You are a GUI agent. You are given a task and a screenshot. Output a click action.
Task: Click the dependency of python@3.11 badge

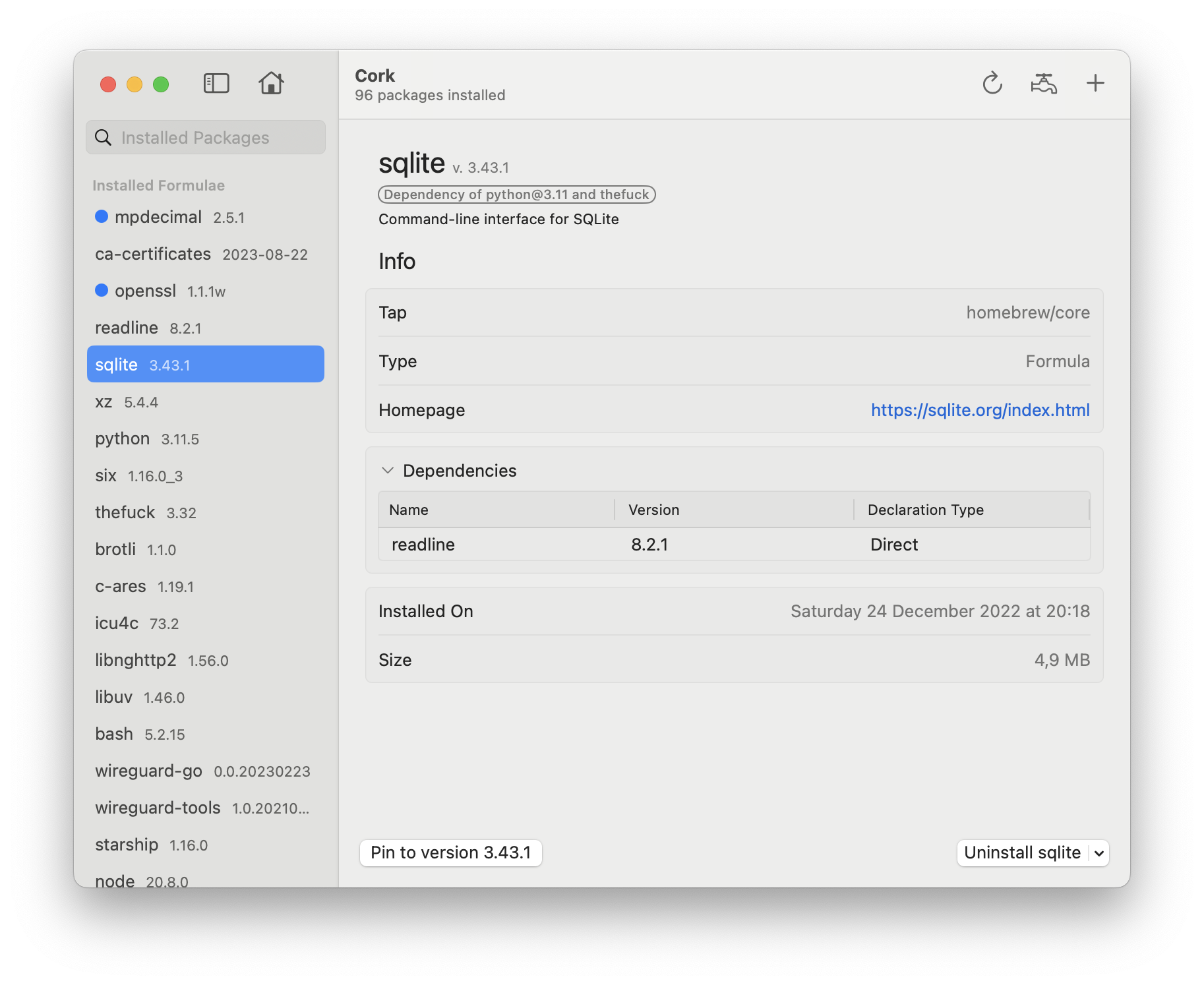(x=516, y=194)
